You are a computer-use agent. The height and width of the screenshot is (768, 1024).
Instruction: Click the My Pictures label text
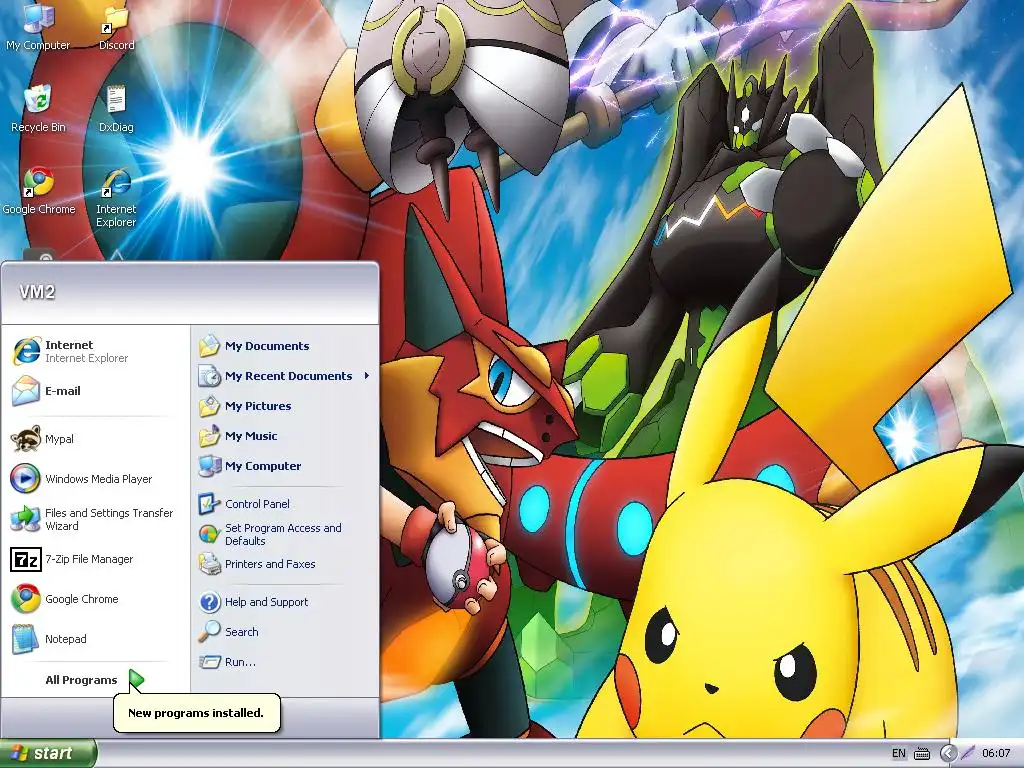coord(258,406)
